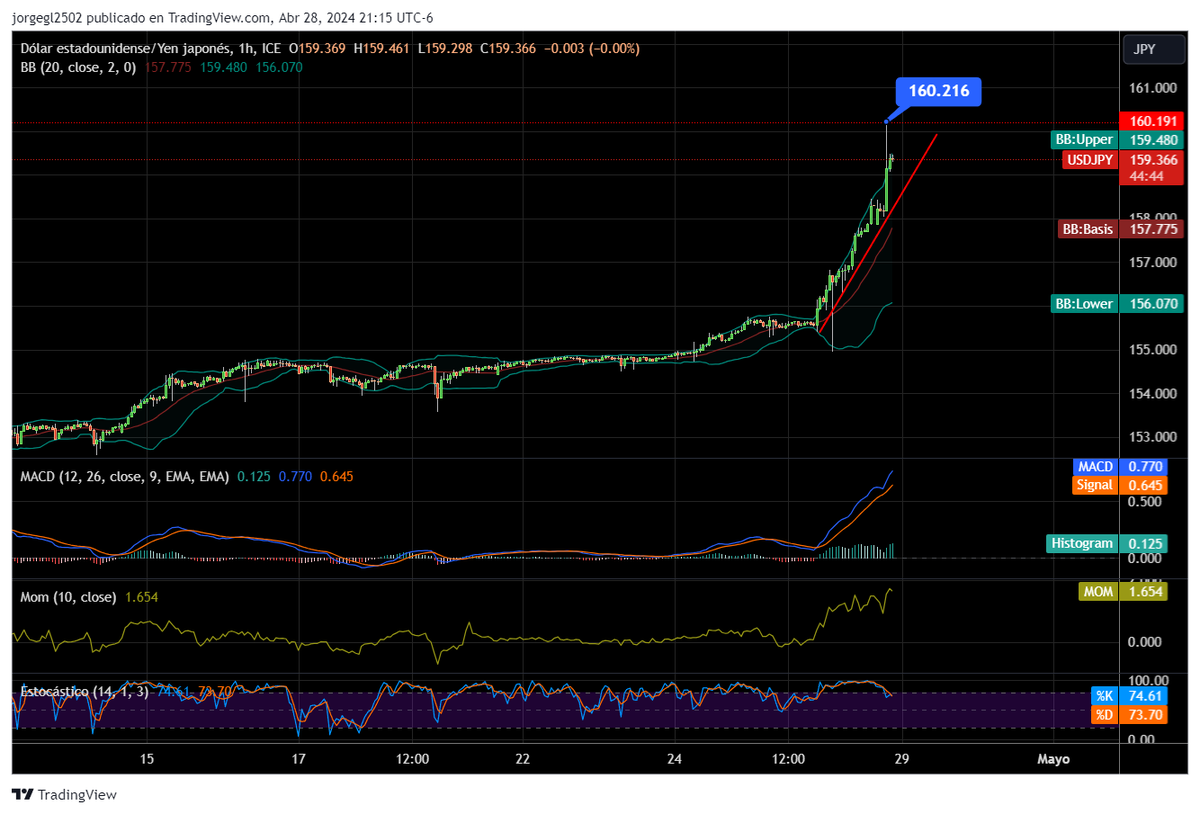1200x814 pixels.
Task: Click the 157.775 tag beside BB:Basis
Action: click(1153, 229)
